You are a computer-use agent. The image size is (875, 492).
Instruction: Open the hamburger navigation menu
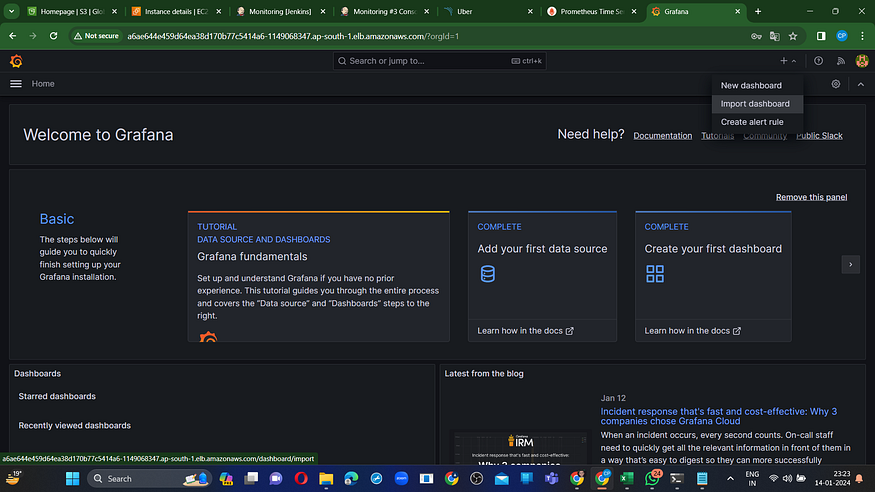(16, 84)
